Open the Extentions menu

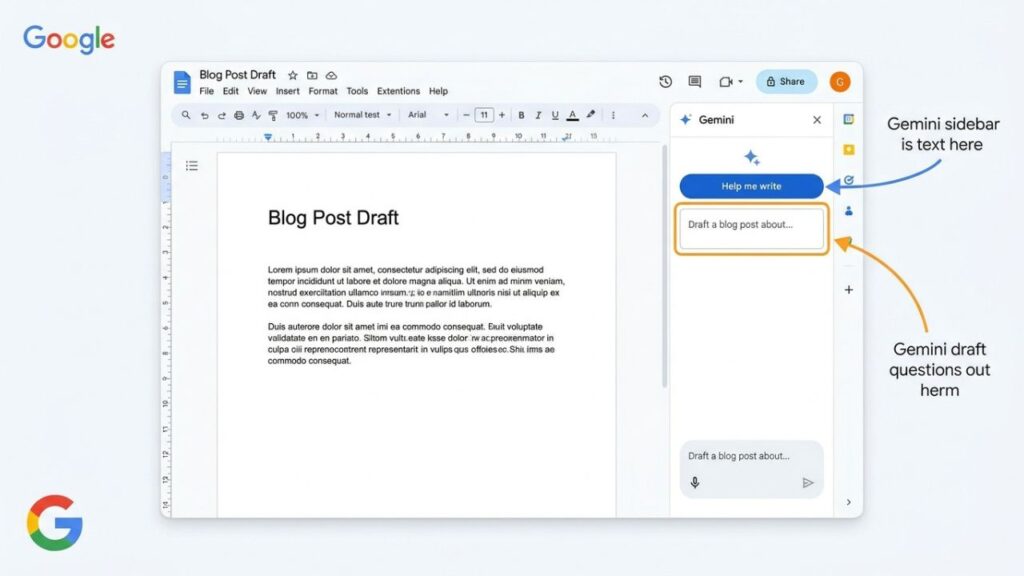[x=398, y=91]
